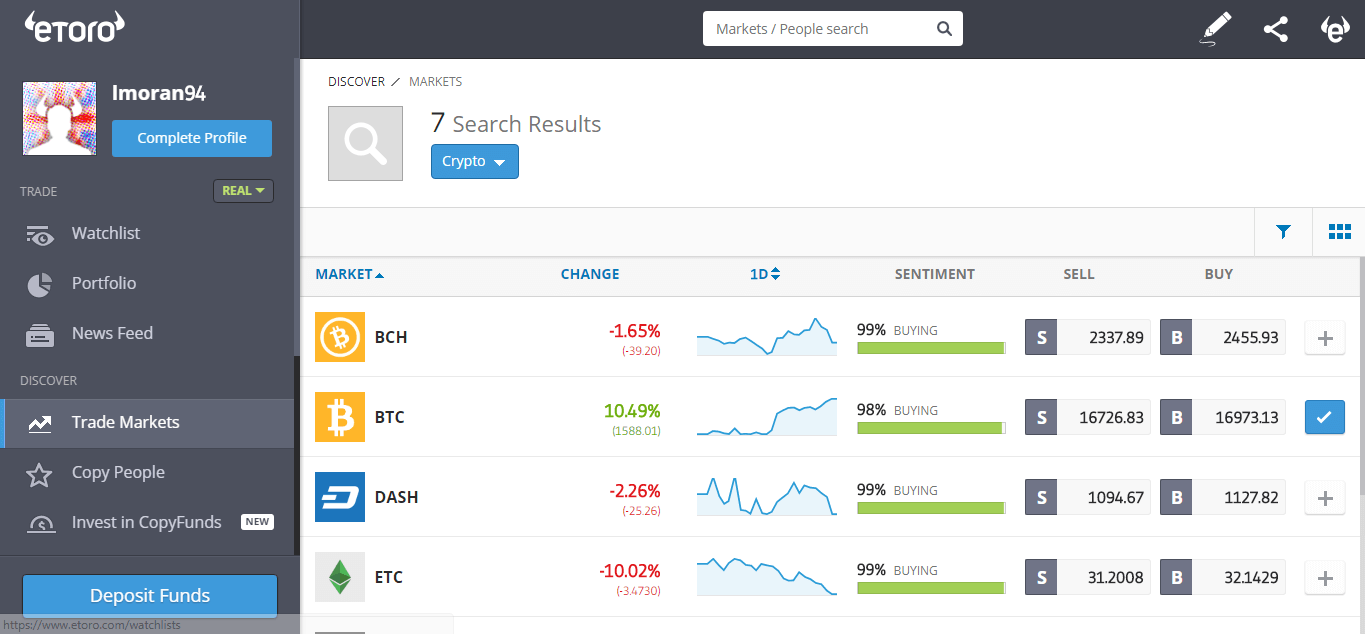Open Invest in CopyFunds
The width and height of the screenshot is (1365, 634).
(147, 522)
